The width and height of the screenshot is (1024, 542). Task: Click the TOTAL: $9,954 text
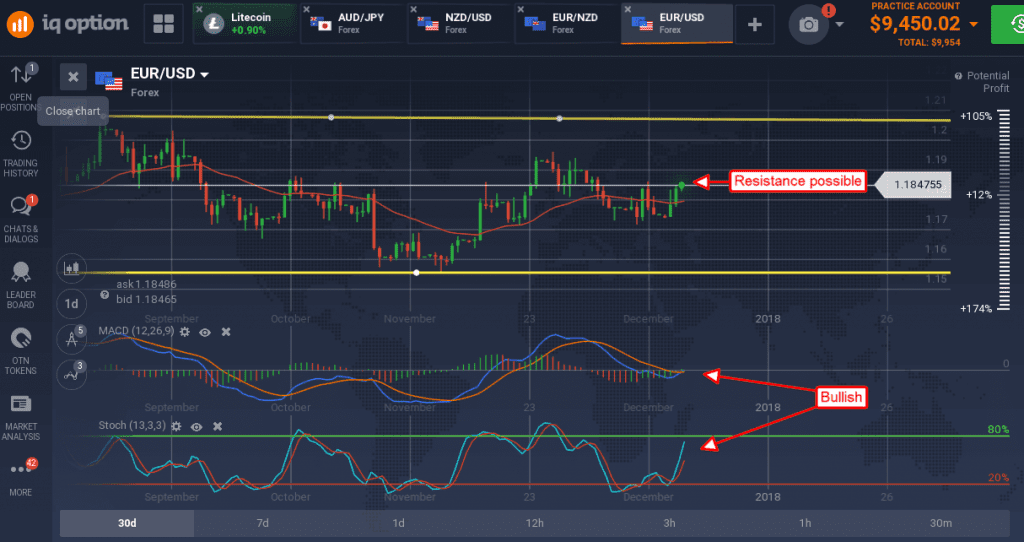pyautogui.click(x=929, y=42)
